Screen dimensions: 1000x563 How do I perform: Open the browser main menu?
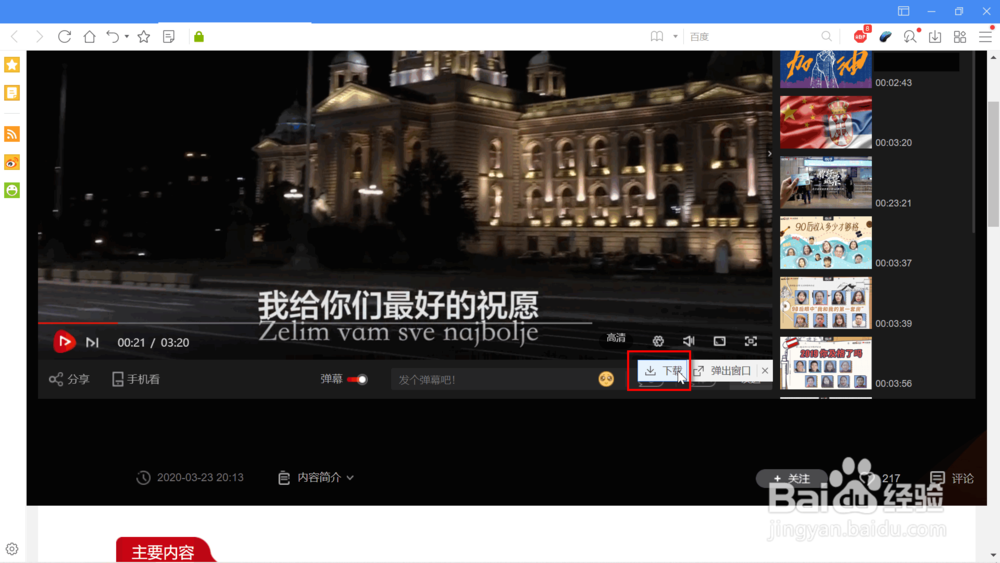coord(985,36)
